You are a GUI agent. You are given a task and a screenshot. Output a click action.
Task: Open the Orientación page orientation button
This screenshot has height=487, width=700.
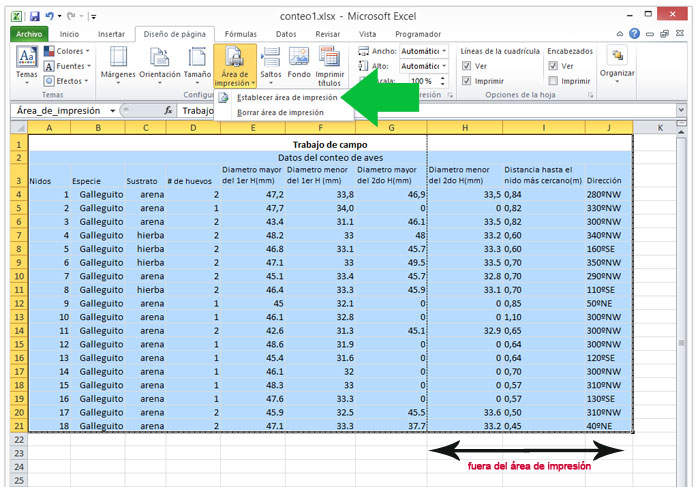click(x=159, y=65)
